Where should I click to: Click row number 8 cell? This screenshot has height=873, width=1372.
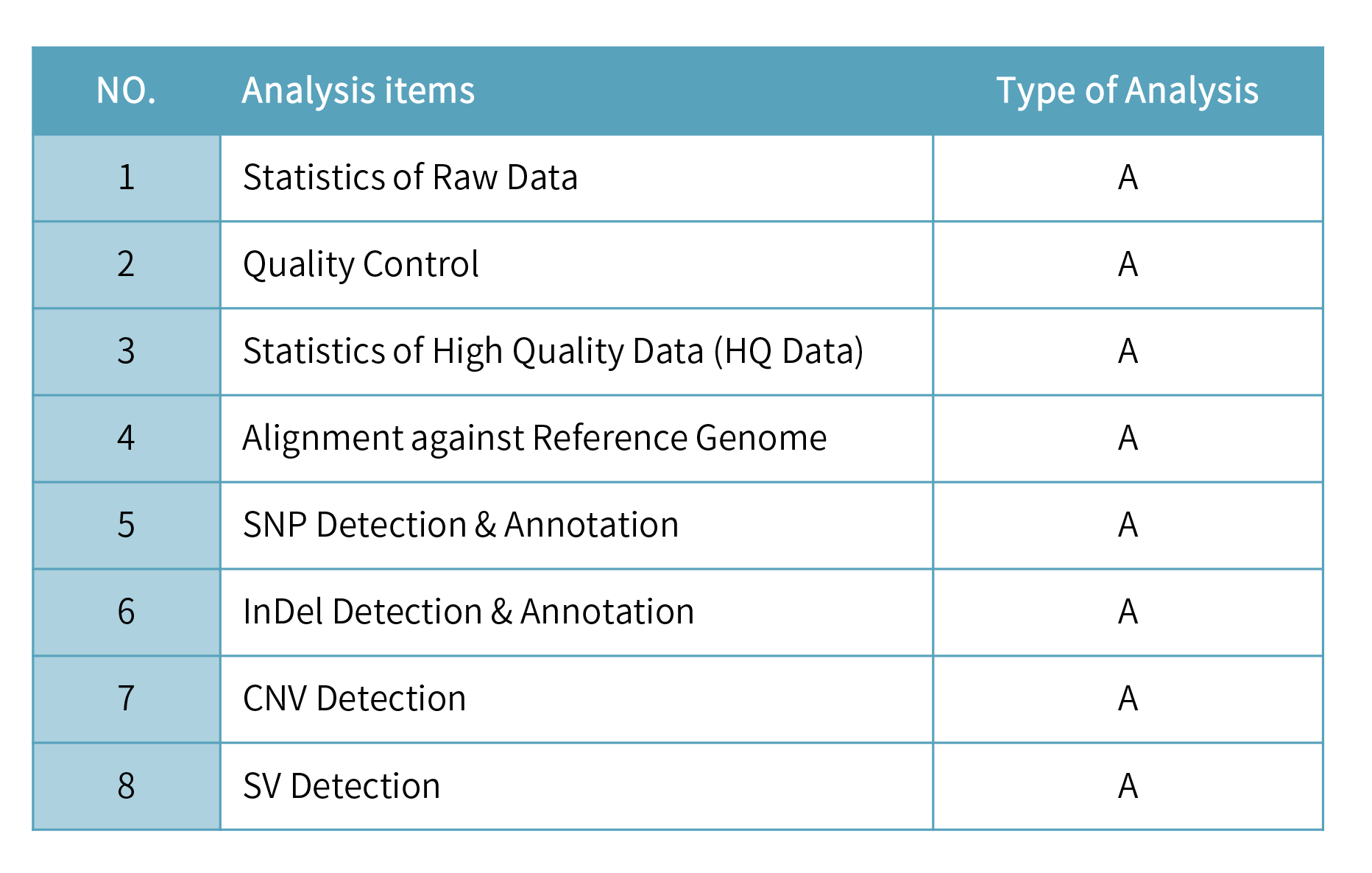[x=126, y=786]
